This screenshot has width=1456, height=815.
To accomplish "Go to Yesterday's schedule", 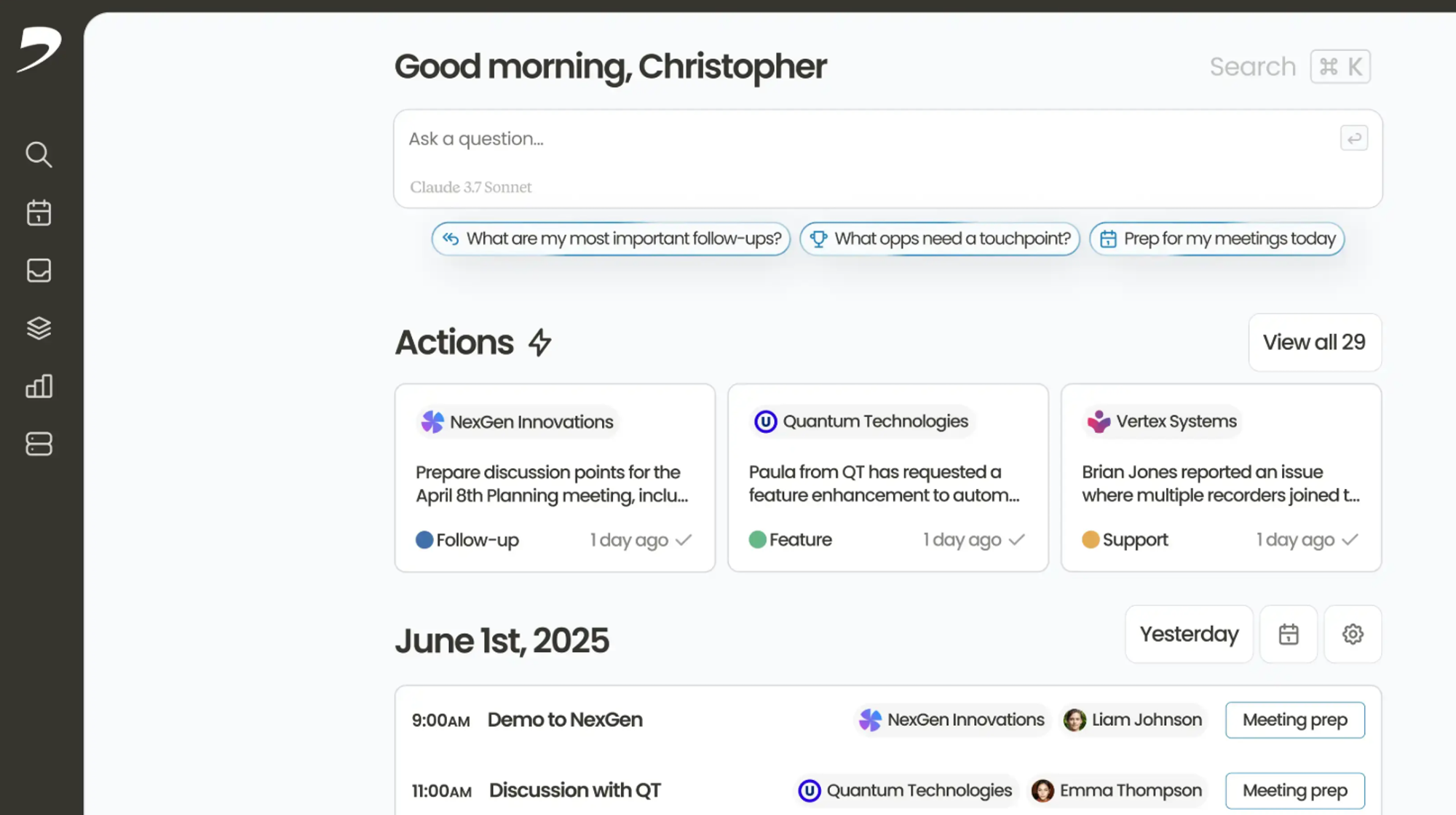I will click(1188, 634).
